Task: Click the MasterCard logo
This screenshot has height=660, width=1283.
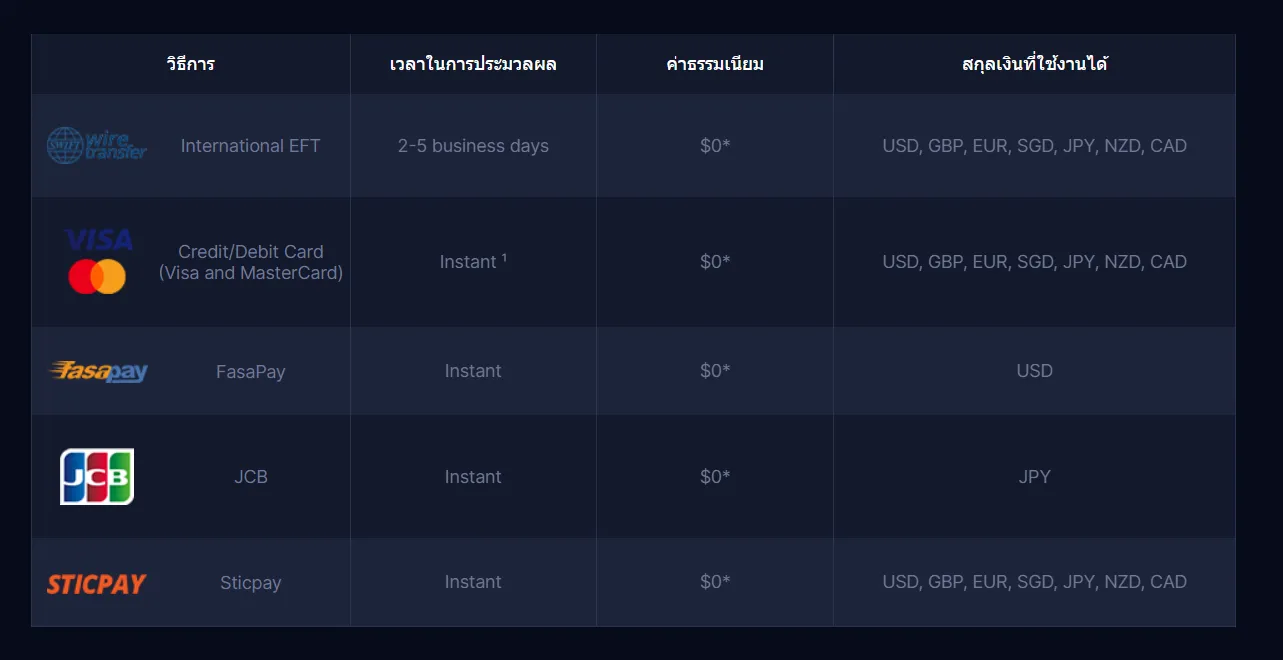Action: (x=97, y=276)
